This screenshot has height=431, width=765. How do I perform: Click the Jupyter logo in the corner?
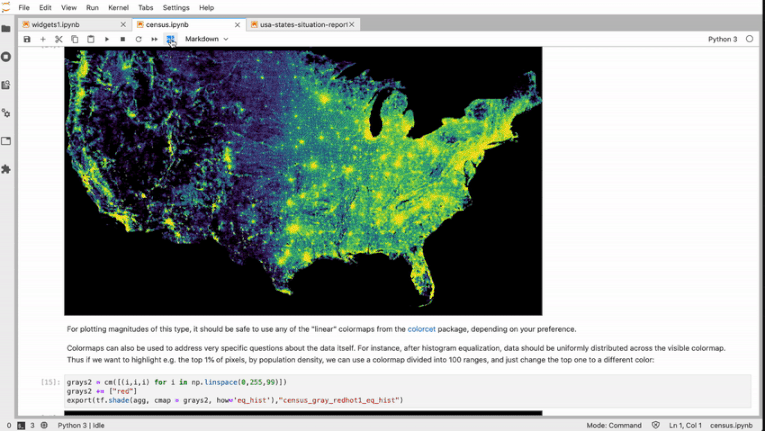pos(6,7)
